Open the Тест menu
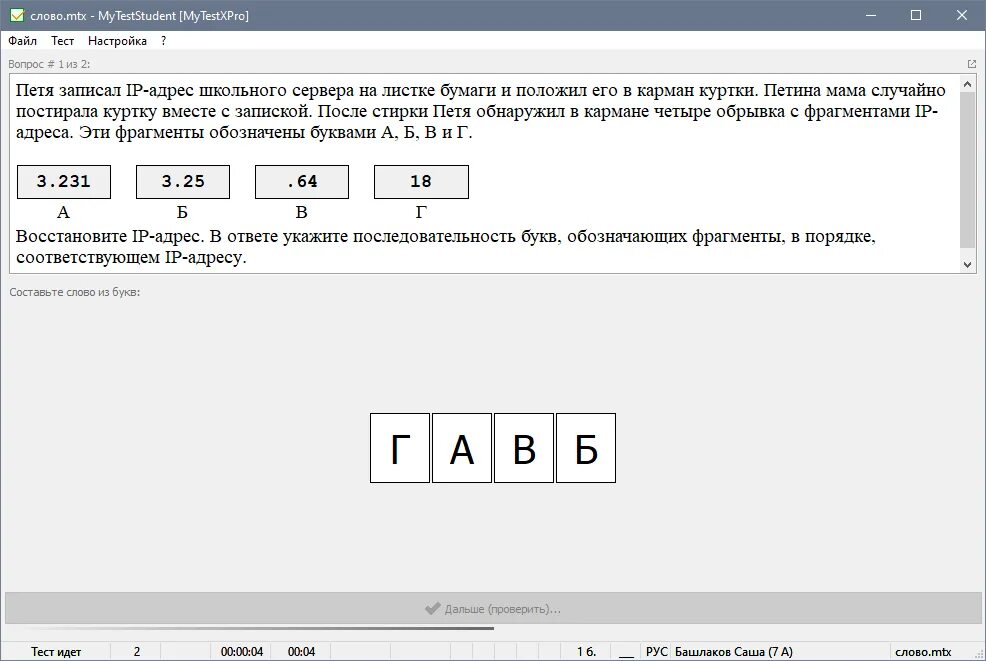986x661 pixels. 62,41
